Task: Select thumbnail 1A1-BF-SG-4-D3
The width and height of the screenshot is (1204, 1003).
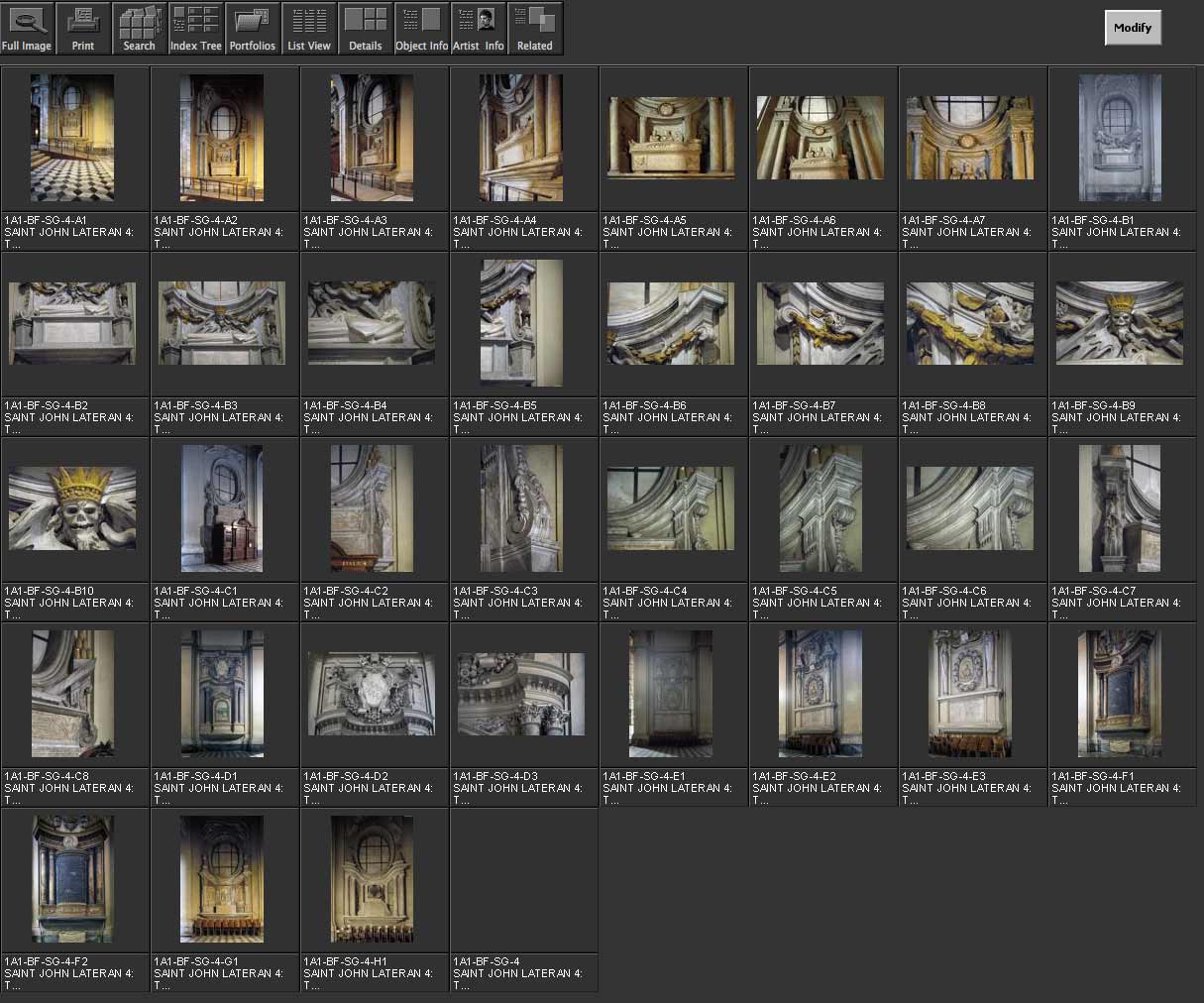Action: [521, 694]
